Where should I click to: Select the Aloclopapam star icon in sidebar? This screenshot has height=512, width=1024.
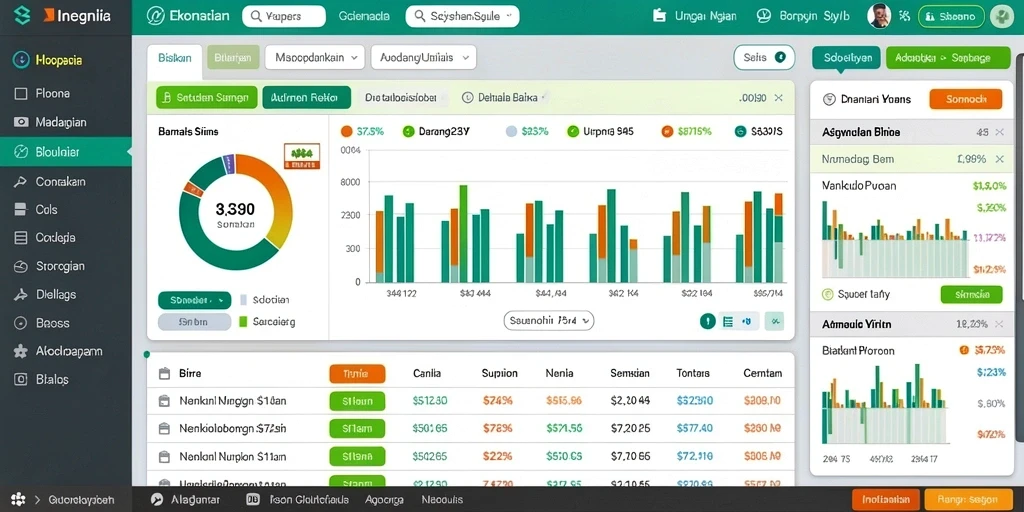(x=21, y=351)
